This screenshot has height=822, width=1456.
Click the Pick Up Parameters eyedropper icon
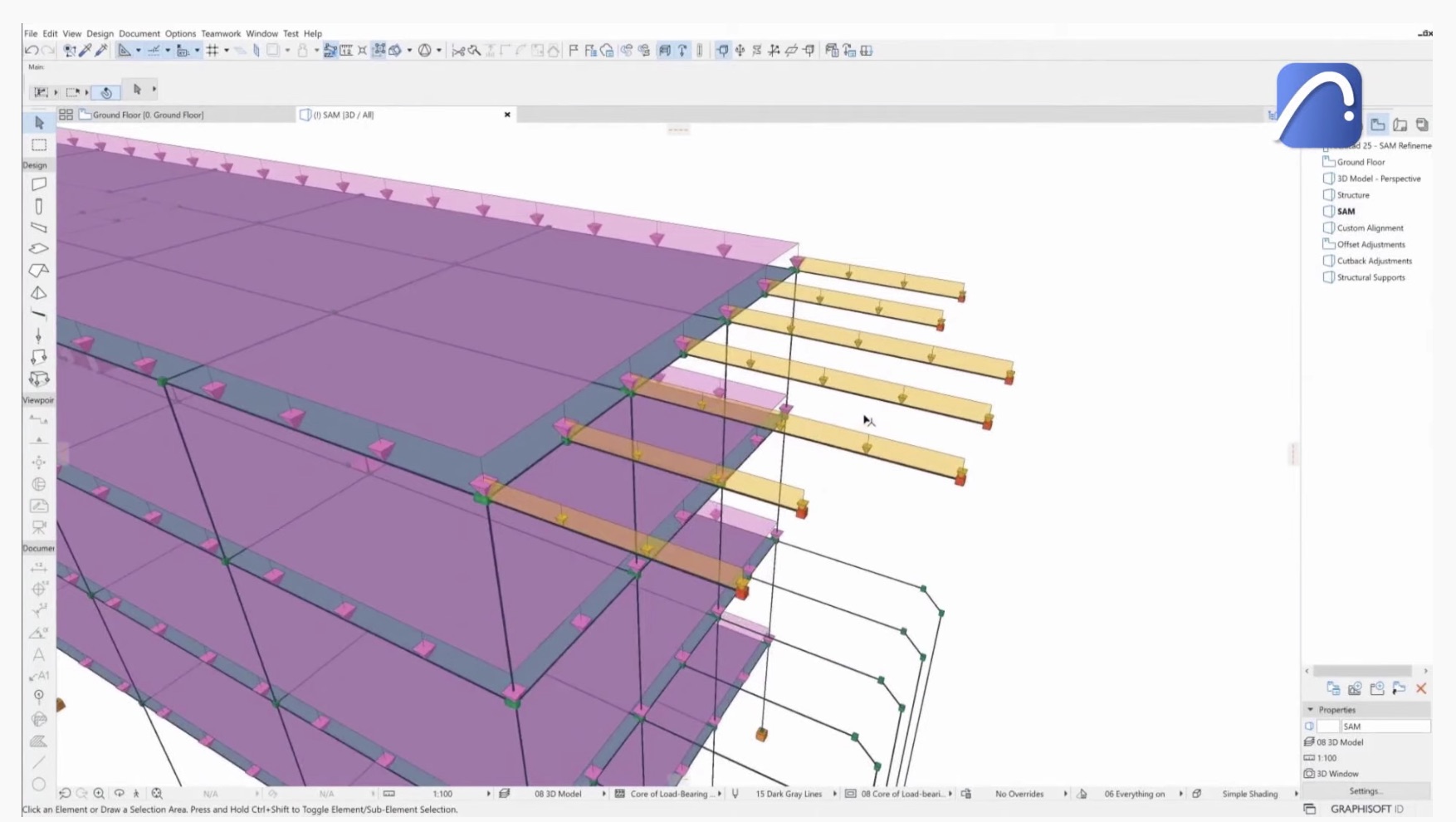(x=86, y=51)
